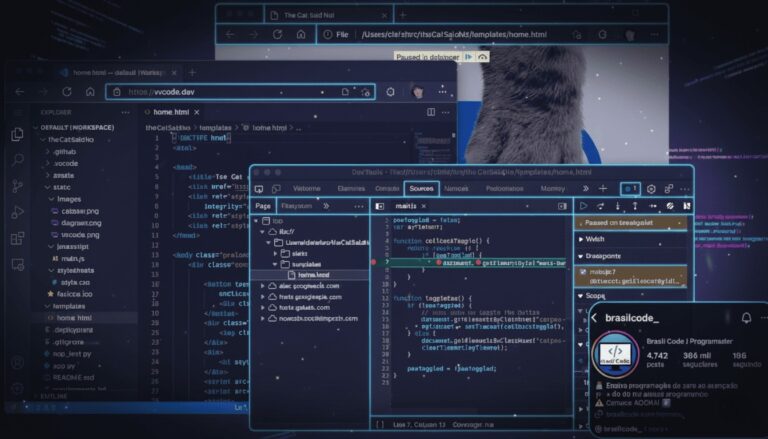Viewport: 768px width, 439px height.
Task: Click home icon in The Cat Said No browser
Action: point(301,34)
